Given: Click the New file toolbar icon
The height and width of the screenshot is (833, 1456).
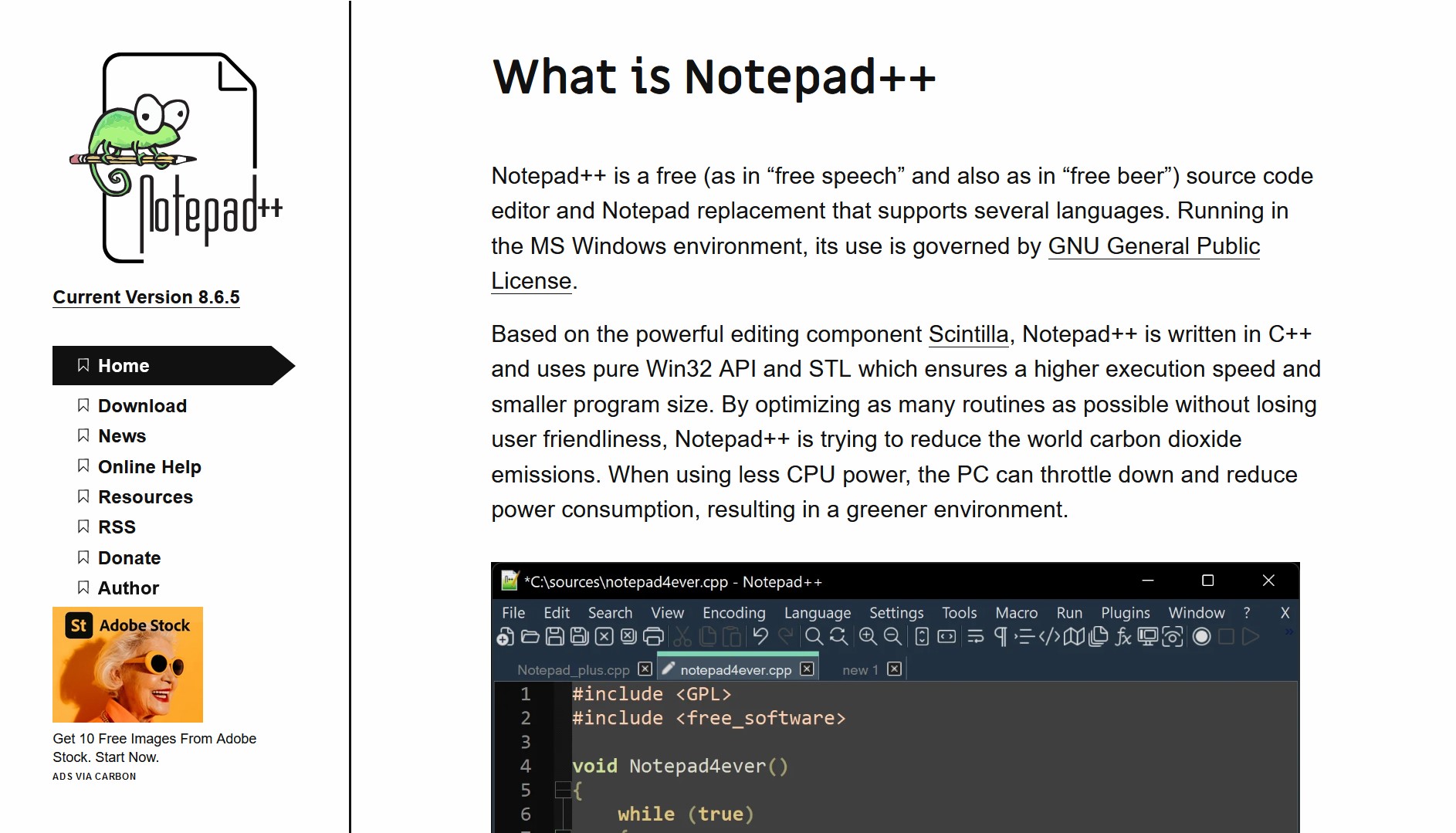Looking at the screenshot, I should [x=505, y=637].
